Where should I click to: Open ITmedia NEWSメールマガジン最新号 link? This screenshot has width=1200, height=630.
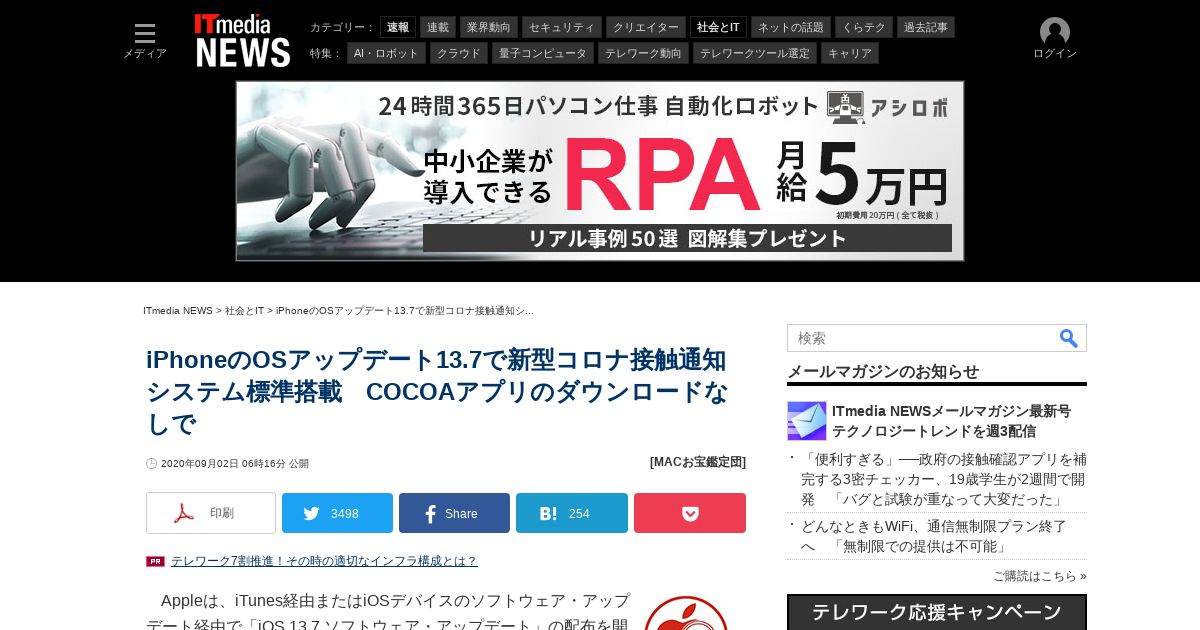[951, 421]
